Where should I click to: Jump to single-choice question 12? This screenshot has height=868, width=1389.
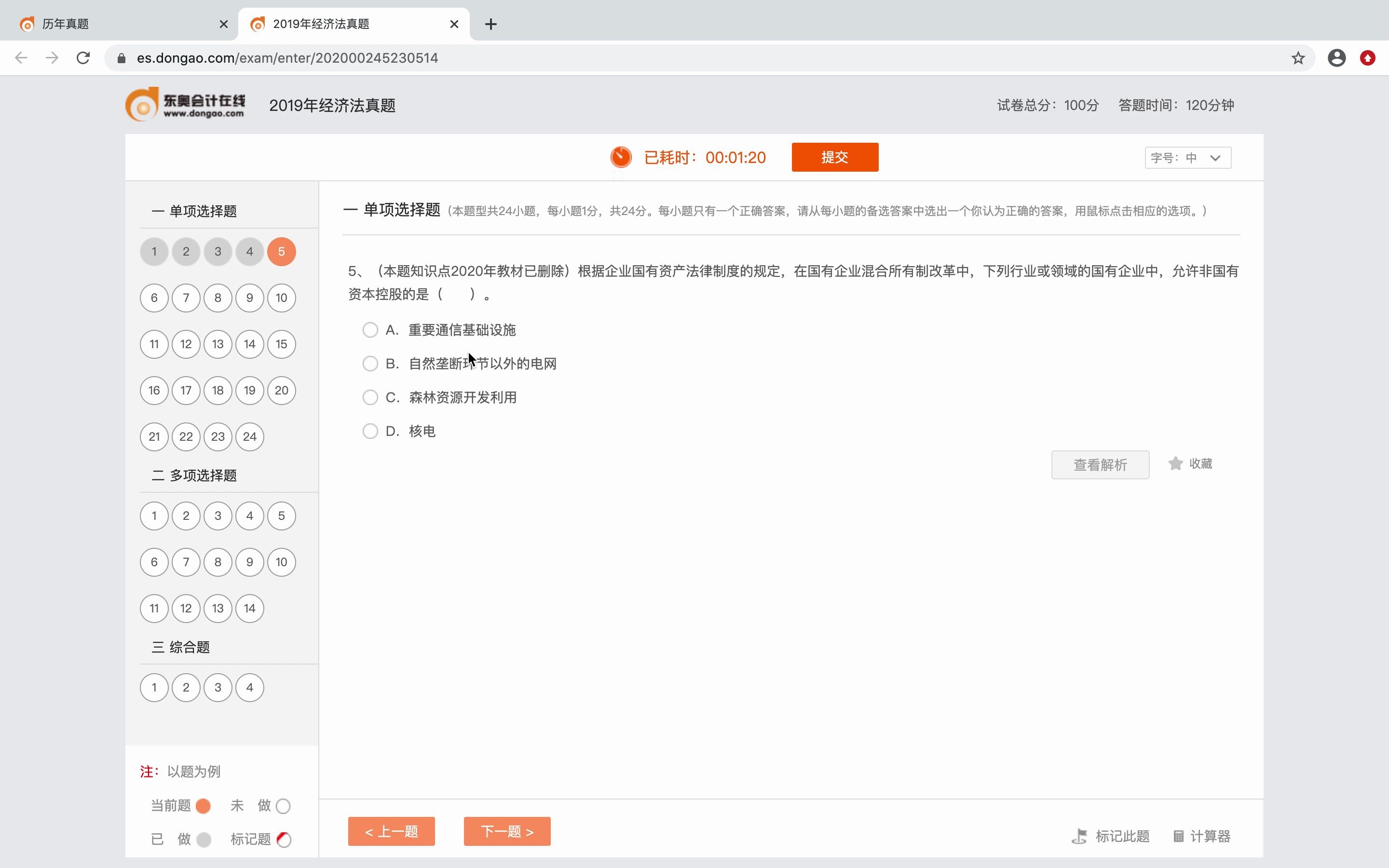[x=185, y=344]
